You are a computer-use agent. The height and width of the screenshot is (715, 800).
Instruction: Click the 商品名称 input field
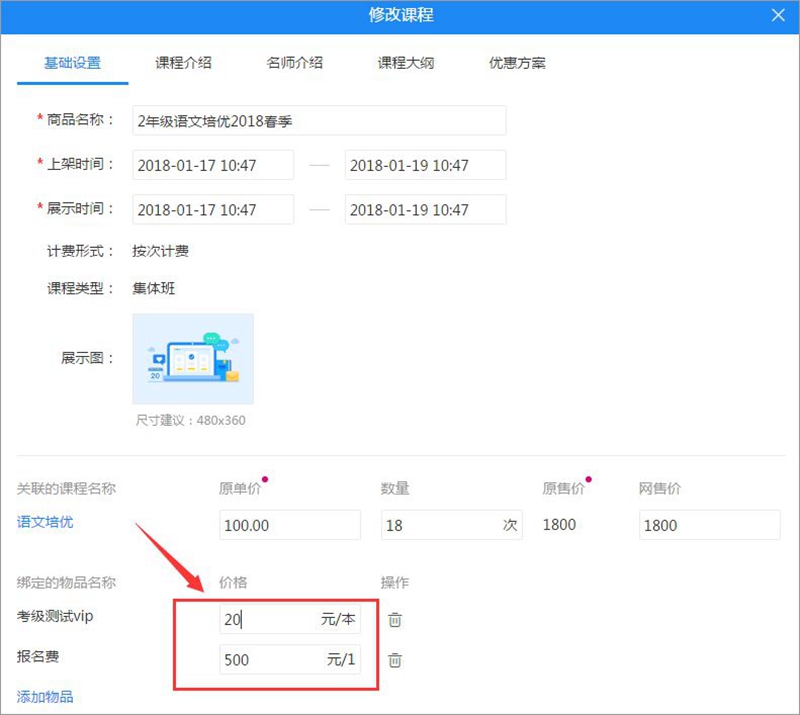(319, 121)
